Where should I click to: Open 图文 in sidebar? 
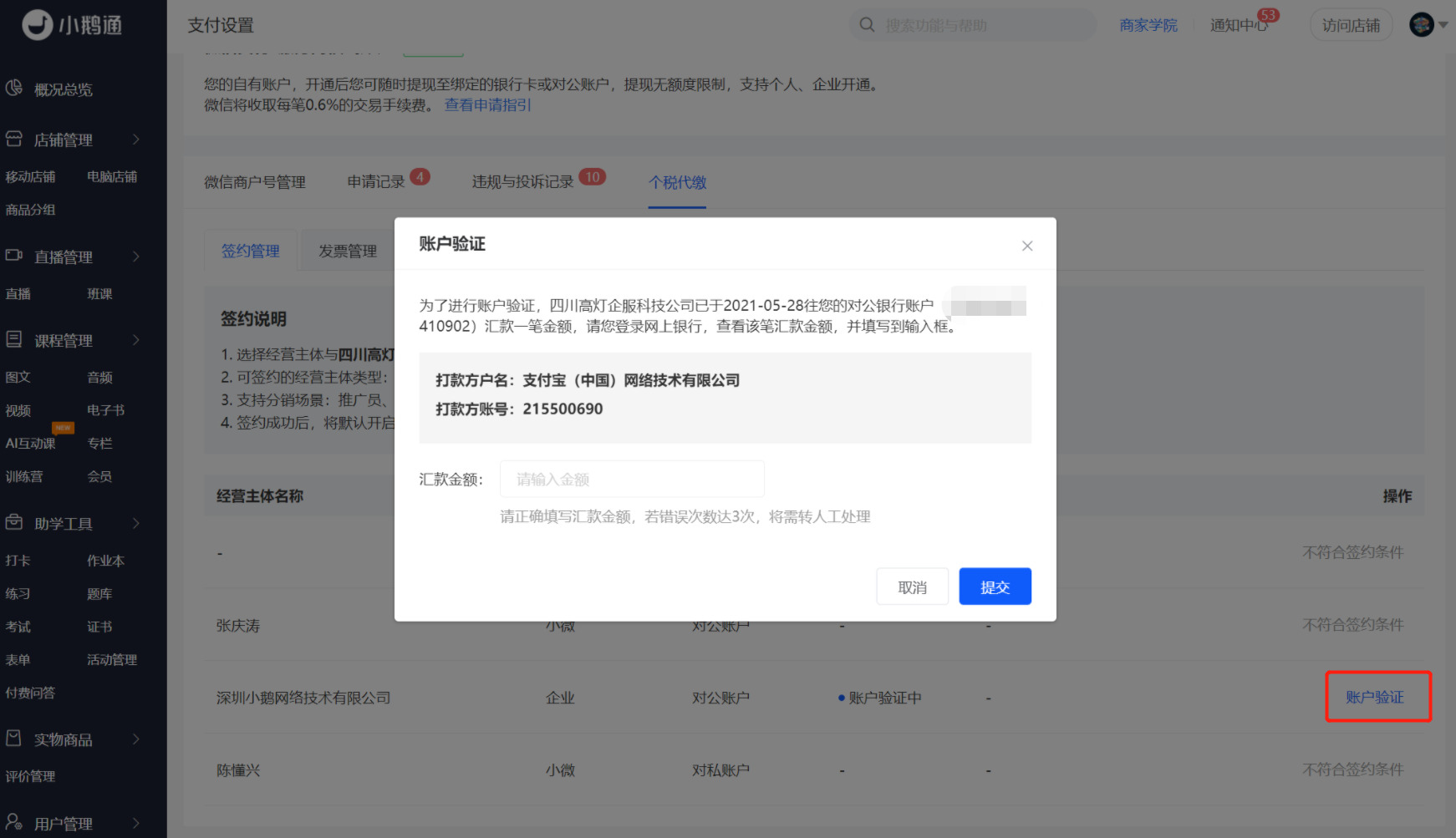[18, 378]
